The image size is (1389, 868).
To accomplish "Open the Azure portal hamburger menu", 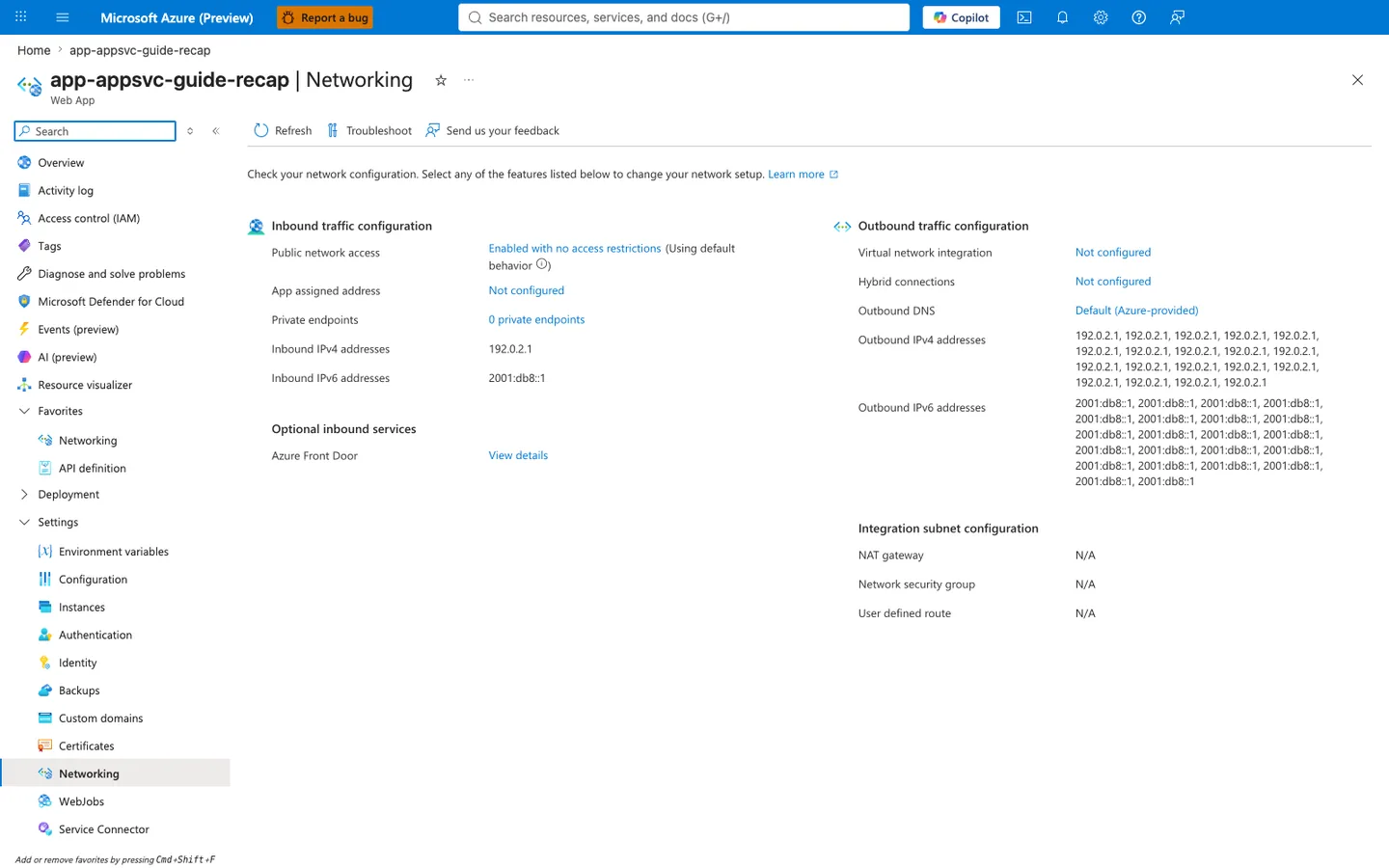I will pyautogui.click(x=63, y=17).
